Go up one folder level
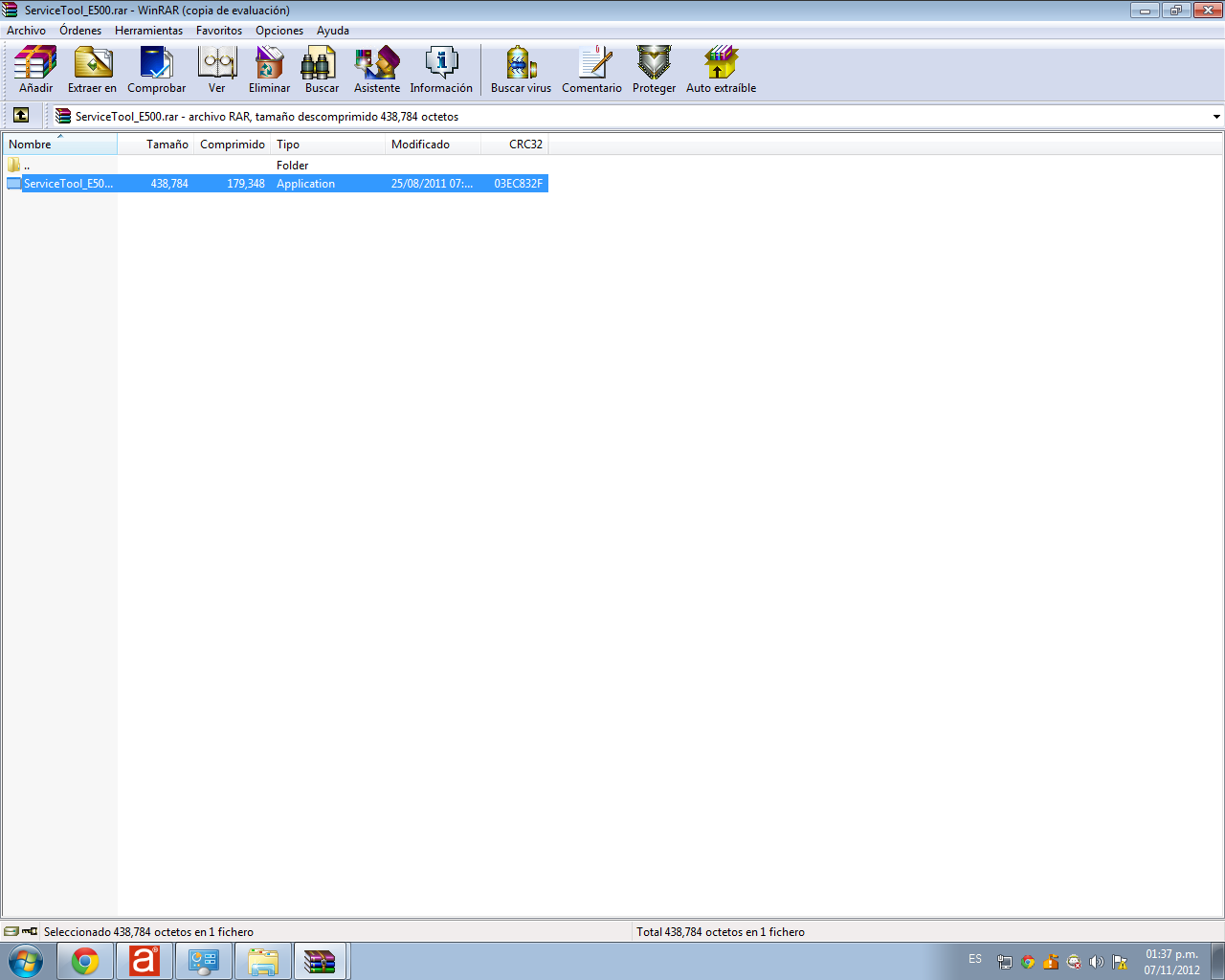This screenshot has width=1225, height=980. [21, 116]
